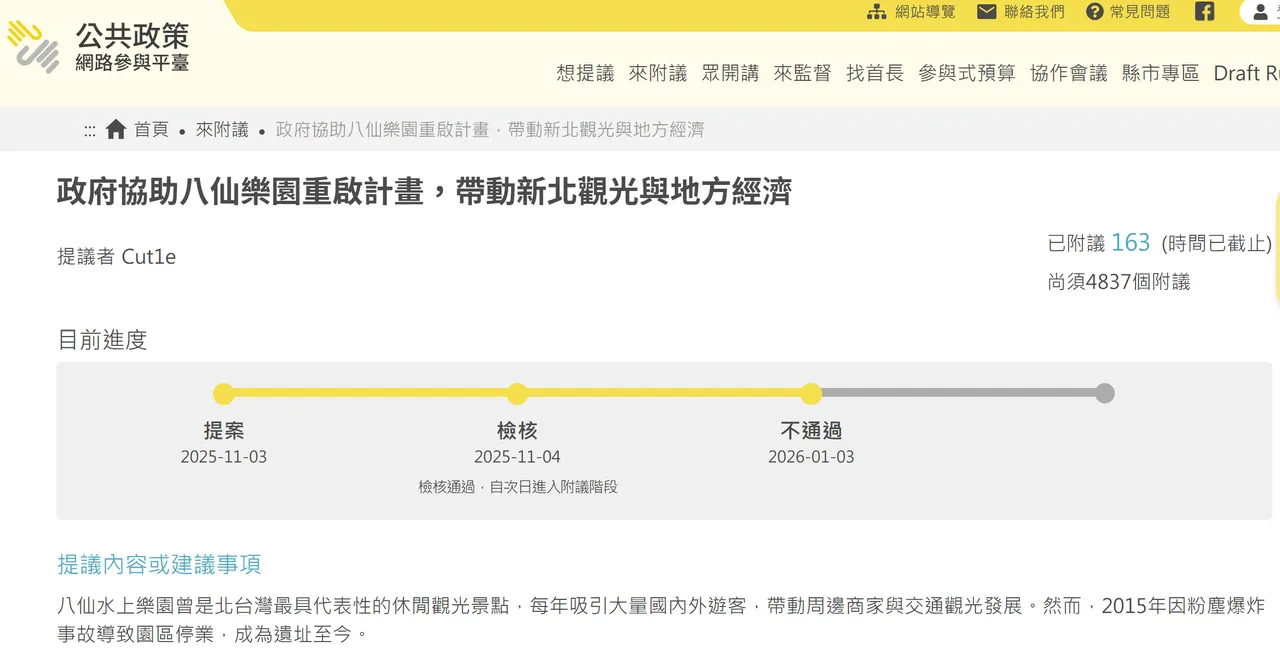Image resolution: width=1280 pixels, height=660 pixels.
Task: Click the 不通過 progress milestone dot
Action: point(811,393)
